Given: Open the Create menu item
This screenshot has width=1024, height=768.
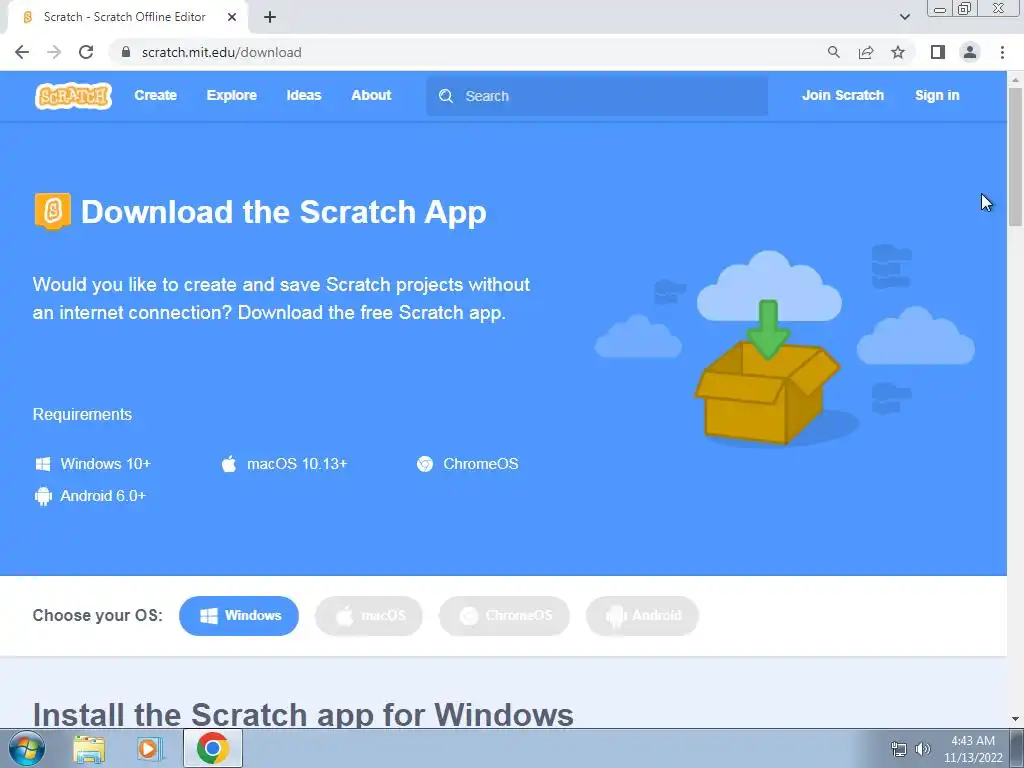Looking at the screenshot, I should 155,95.
